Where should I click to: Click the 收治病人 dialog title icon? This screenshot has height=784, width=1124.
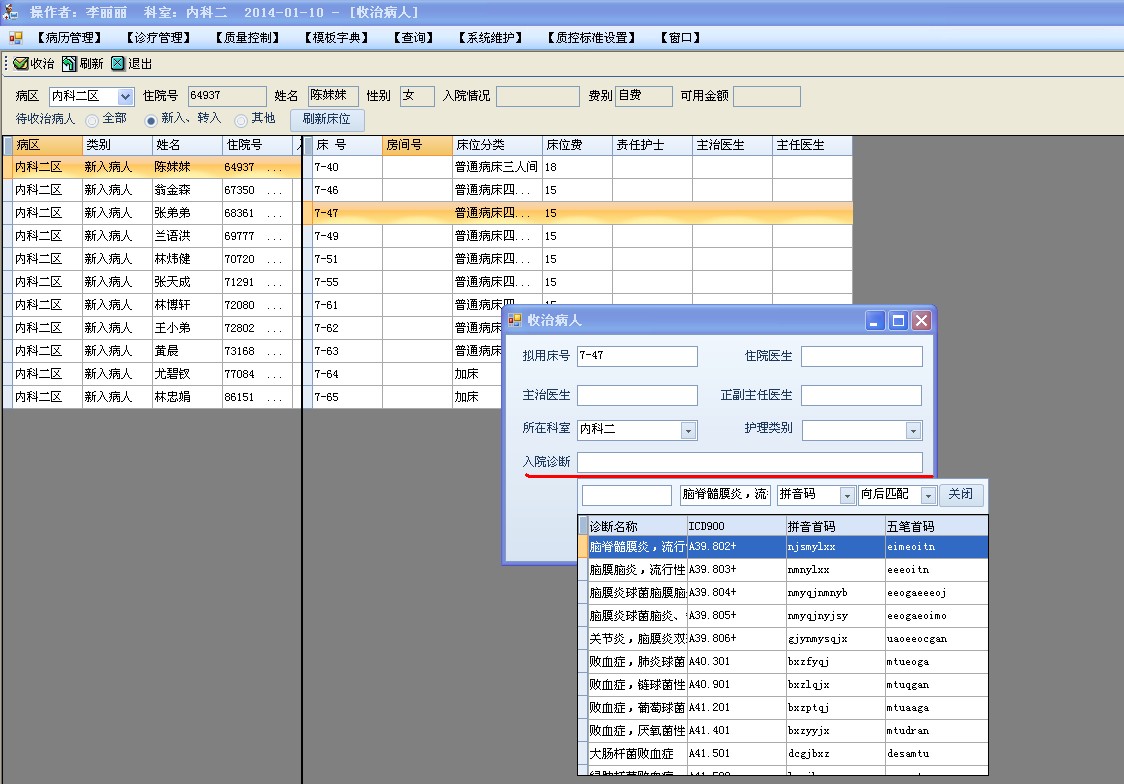point(515,320)
